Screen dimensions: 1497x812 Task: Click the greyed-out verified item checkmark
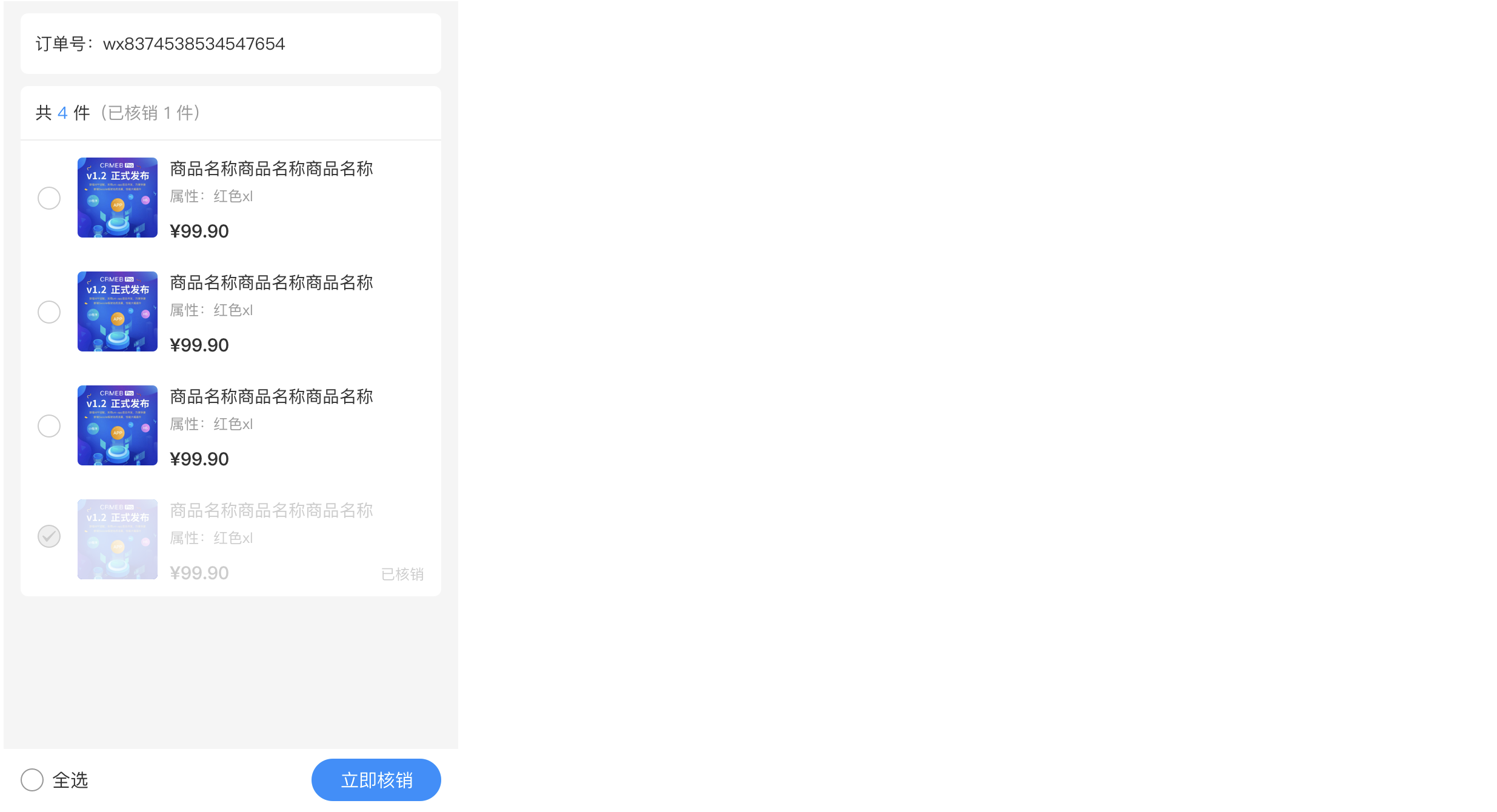pyautogui.click(x=49, y=536)
